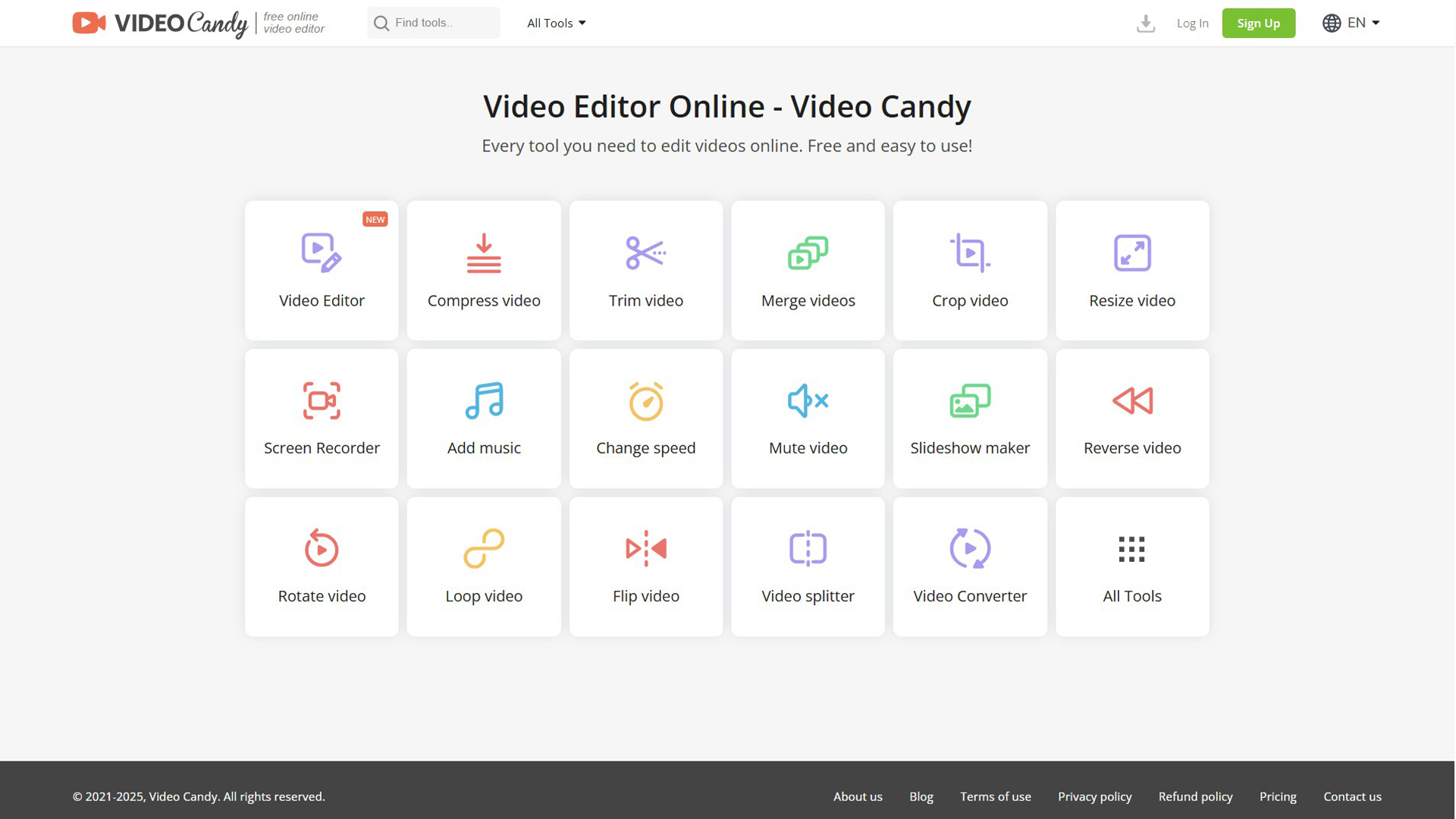
Task: Click the Reverse video rewind icon
Action: pos(1132,400)
